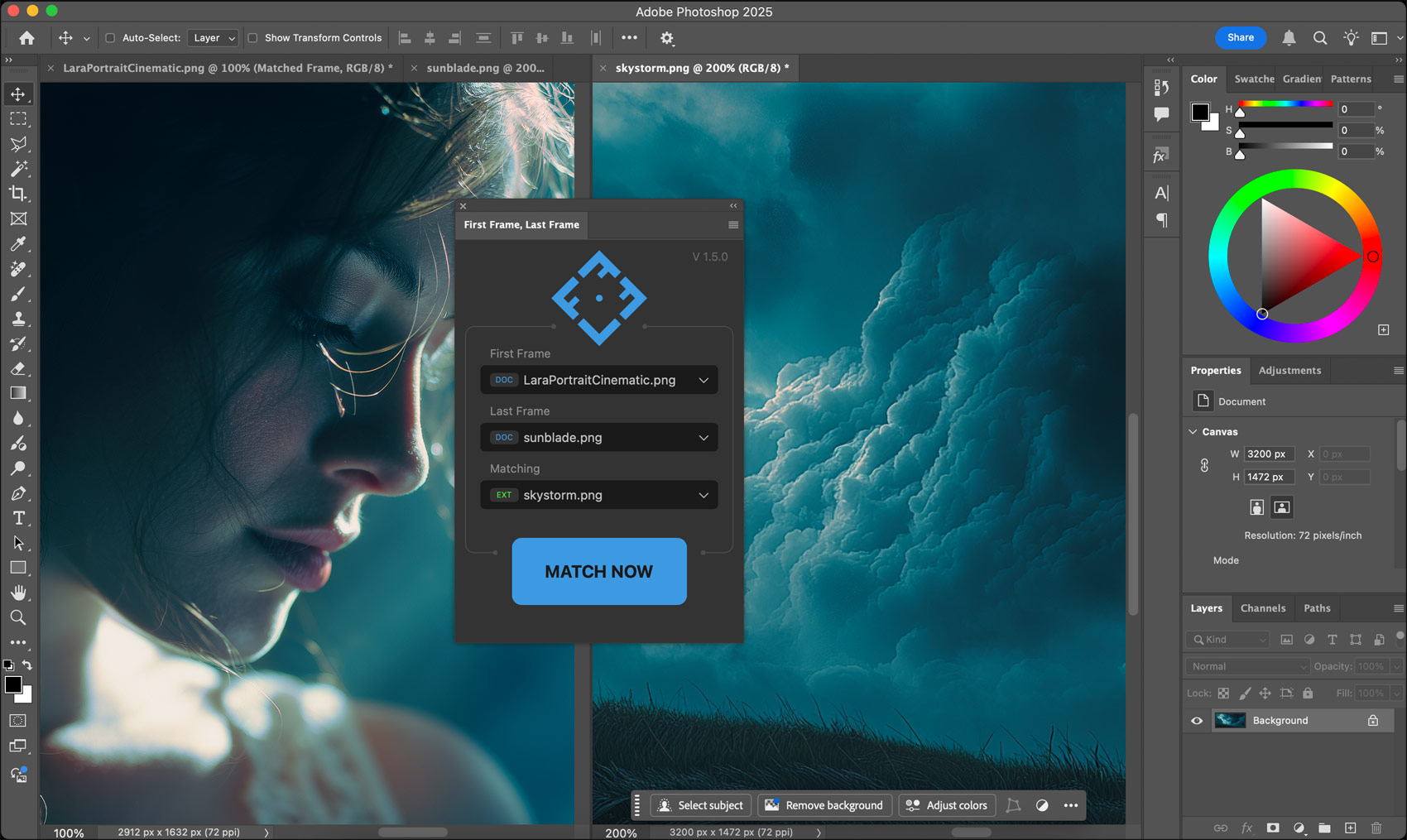Click the Remove background button

click(x=824, y=805)
